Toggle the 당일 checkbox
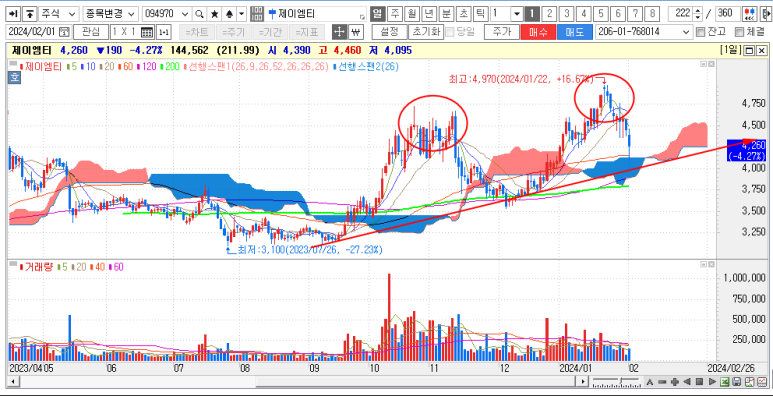The image size is (773, 396). (449, 33)
